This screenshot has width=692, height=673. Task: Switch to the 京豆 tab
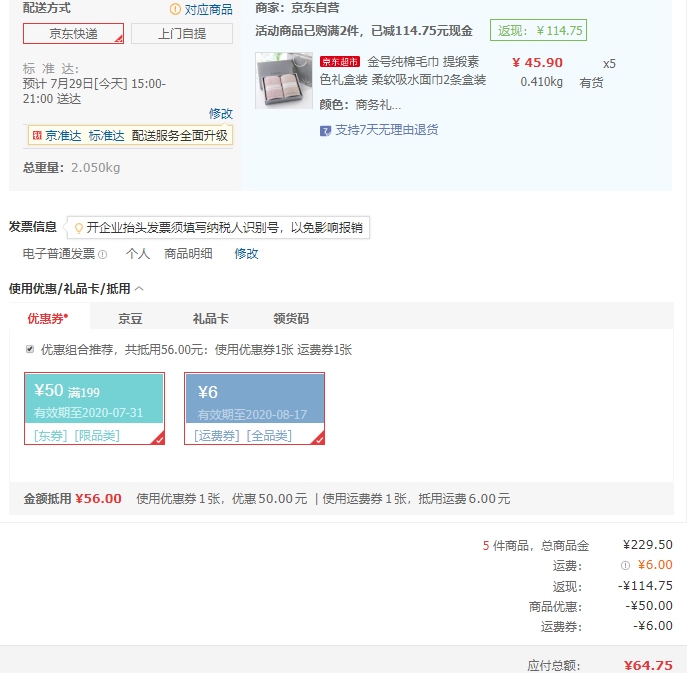coord(130,319)
